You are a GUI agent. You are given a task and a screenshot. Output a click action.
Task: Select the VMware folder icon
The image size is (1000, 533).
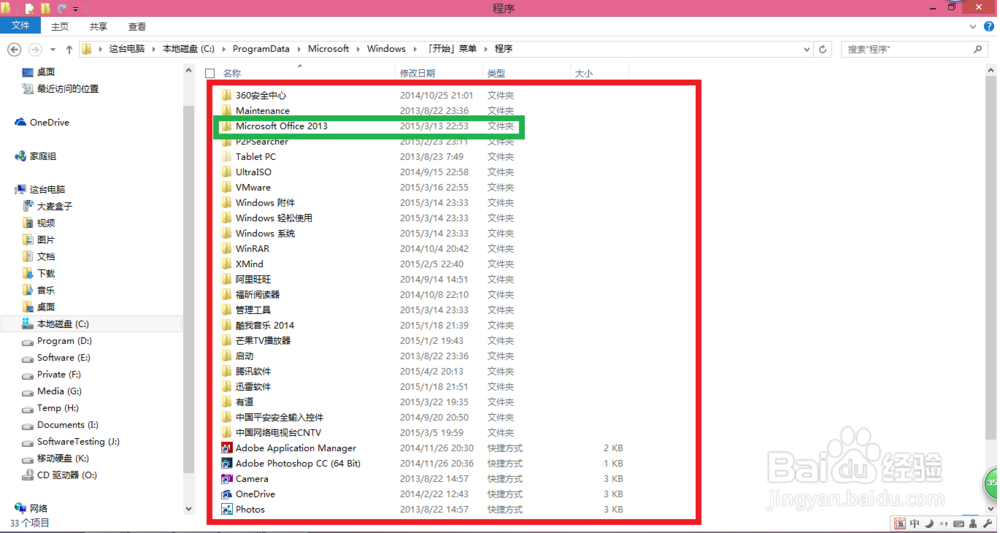point(226,187)
